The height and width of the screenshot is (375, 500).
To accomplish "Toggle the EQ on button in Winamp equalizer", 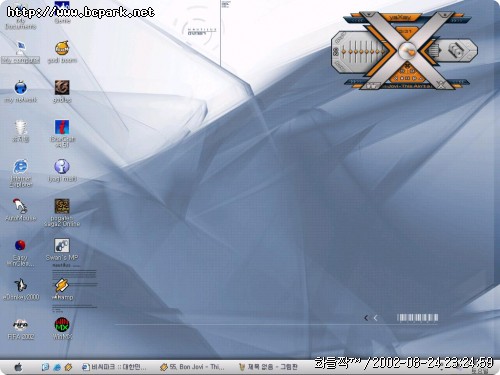I will 335,52.
